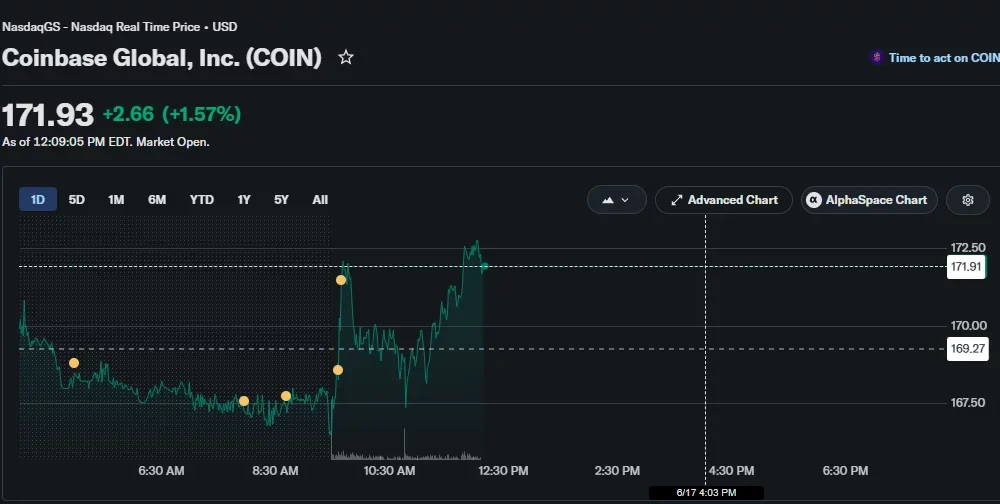
Task: Click the 6:30 AM time label
Action: (161, 471)
